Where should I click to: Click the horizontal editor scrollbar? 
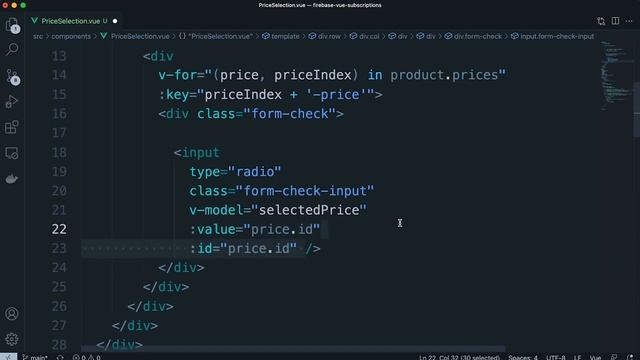[x=293, y=349]
